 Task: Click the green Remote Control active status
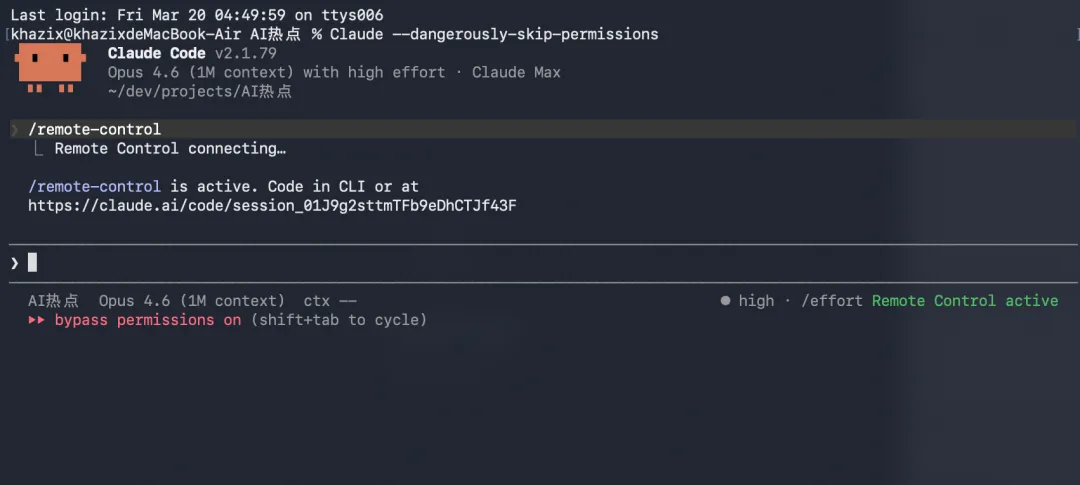coord(964,301)
